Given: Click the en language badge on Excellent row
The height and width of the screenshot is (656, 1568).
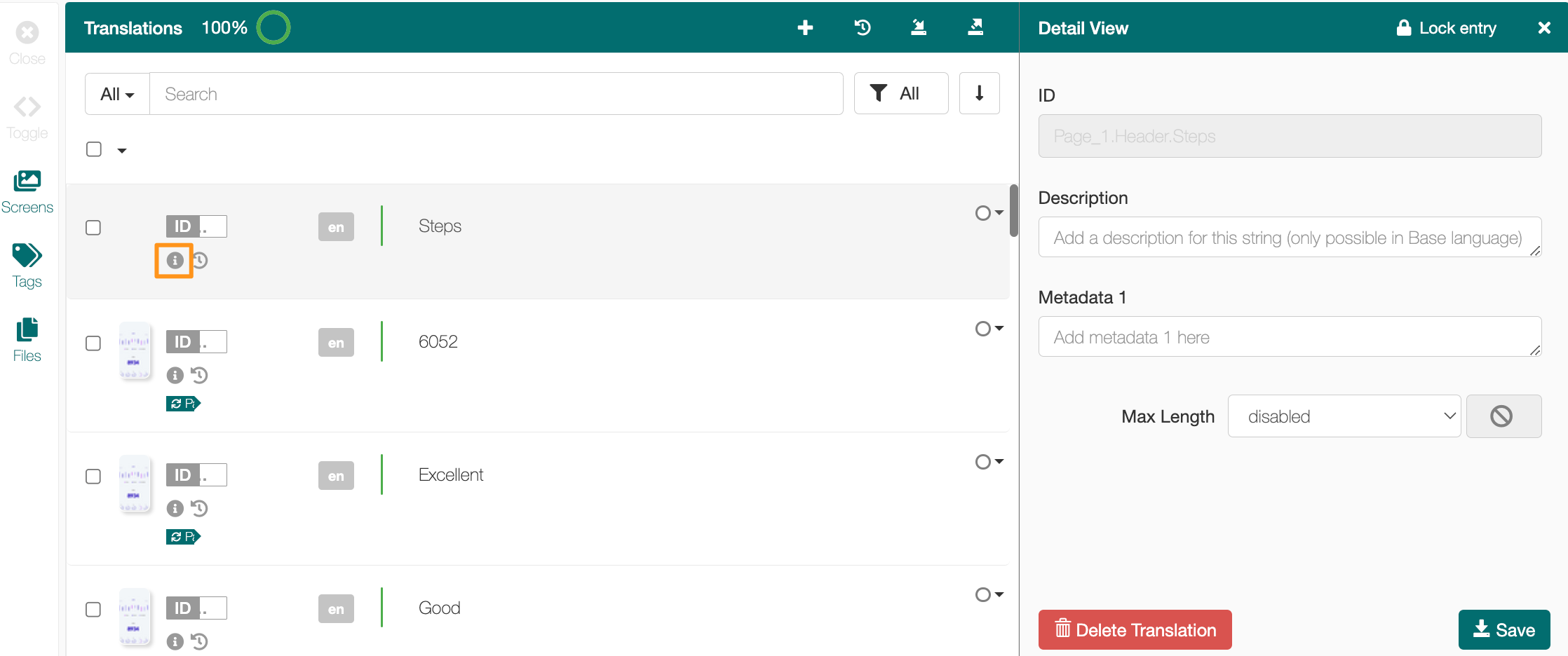Looking at the screenshot, I should [x=336, y=476].
